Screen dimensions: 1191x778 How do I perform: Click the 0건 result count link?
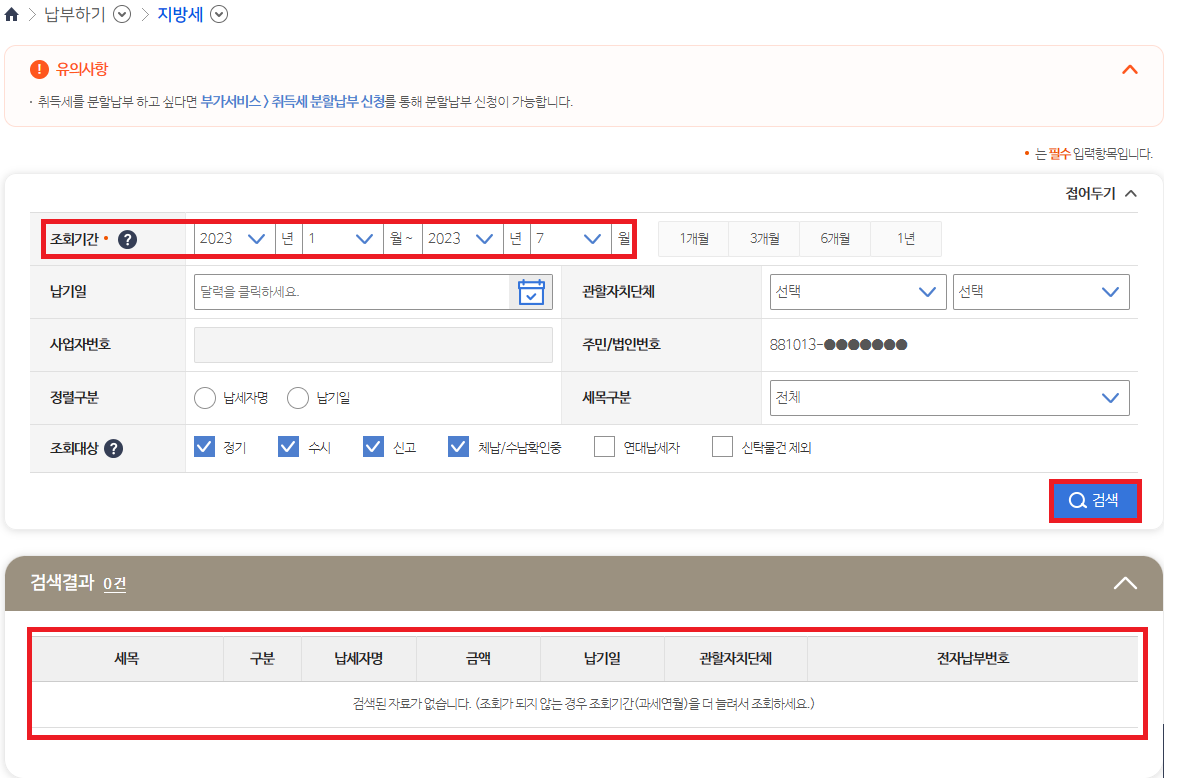click(115, 584)
